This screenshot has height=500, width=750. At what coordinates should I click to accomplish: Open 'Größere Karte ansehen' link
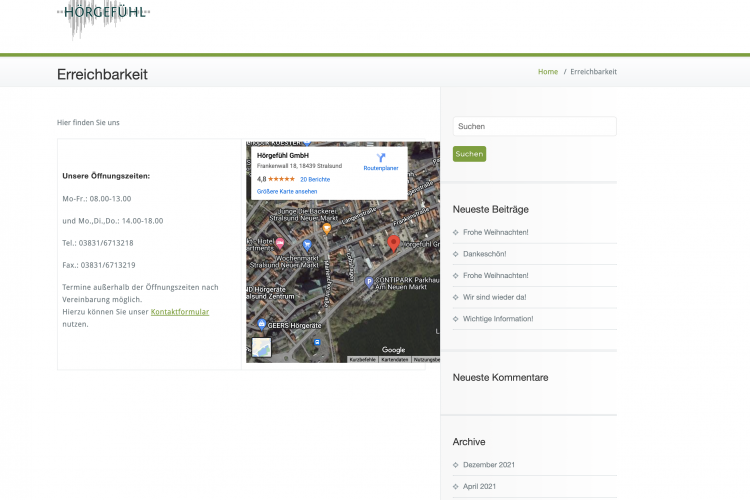(287, 191)
